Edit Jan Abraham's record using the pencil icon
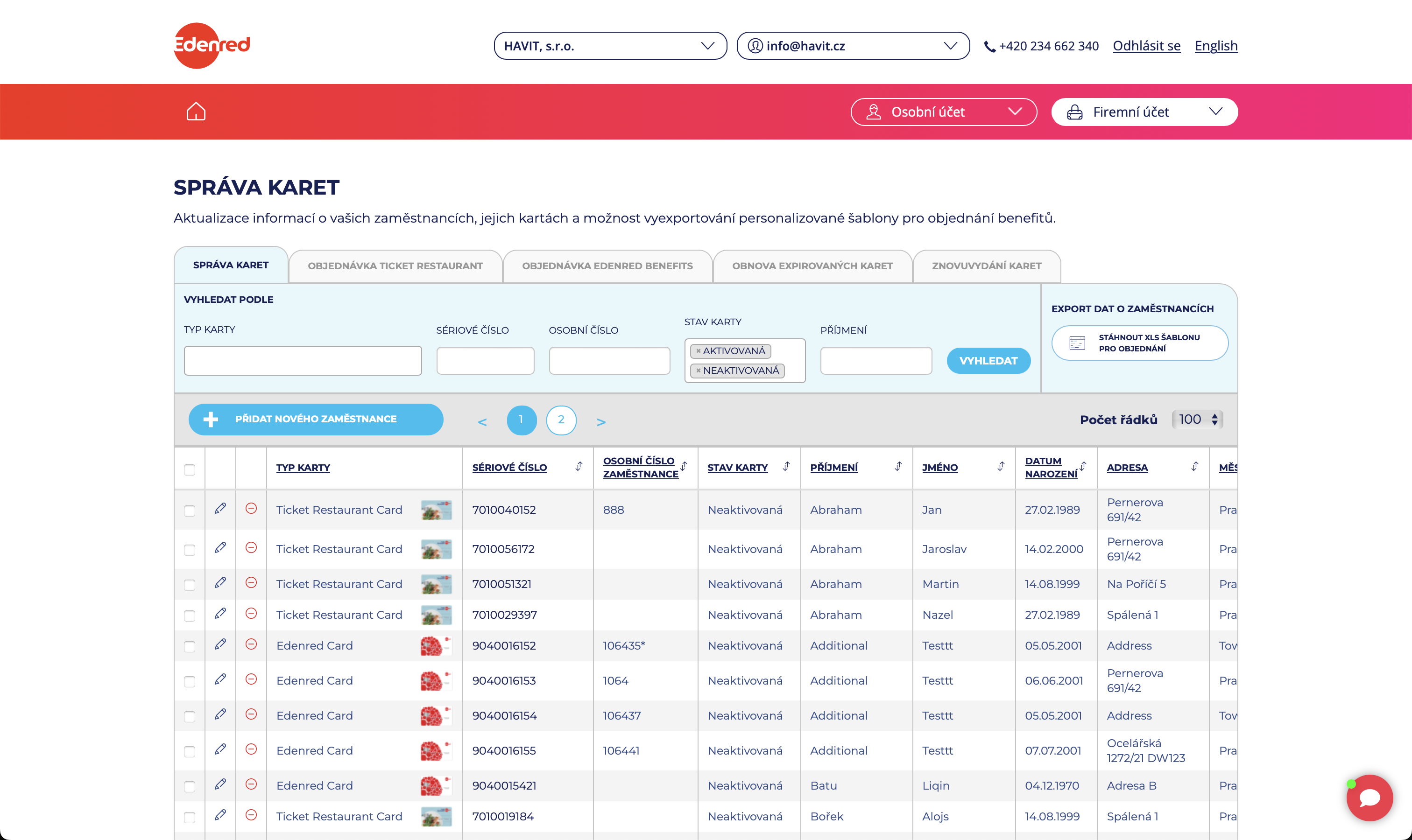Viewport: 1412px width, 840px height. [x=220, y=508]
